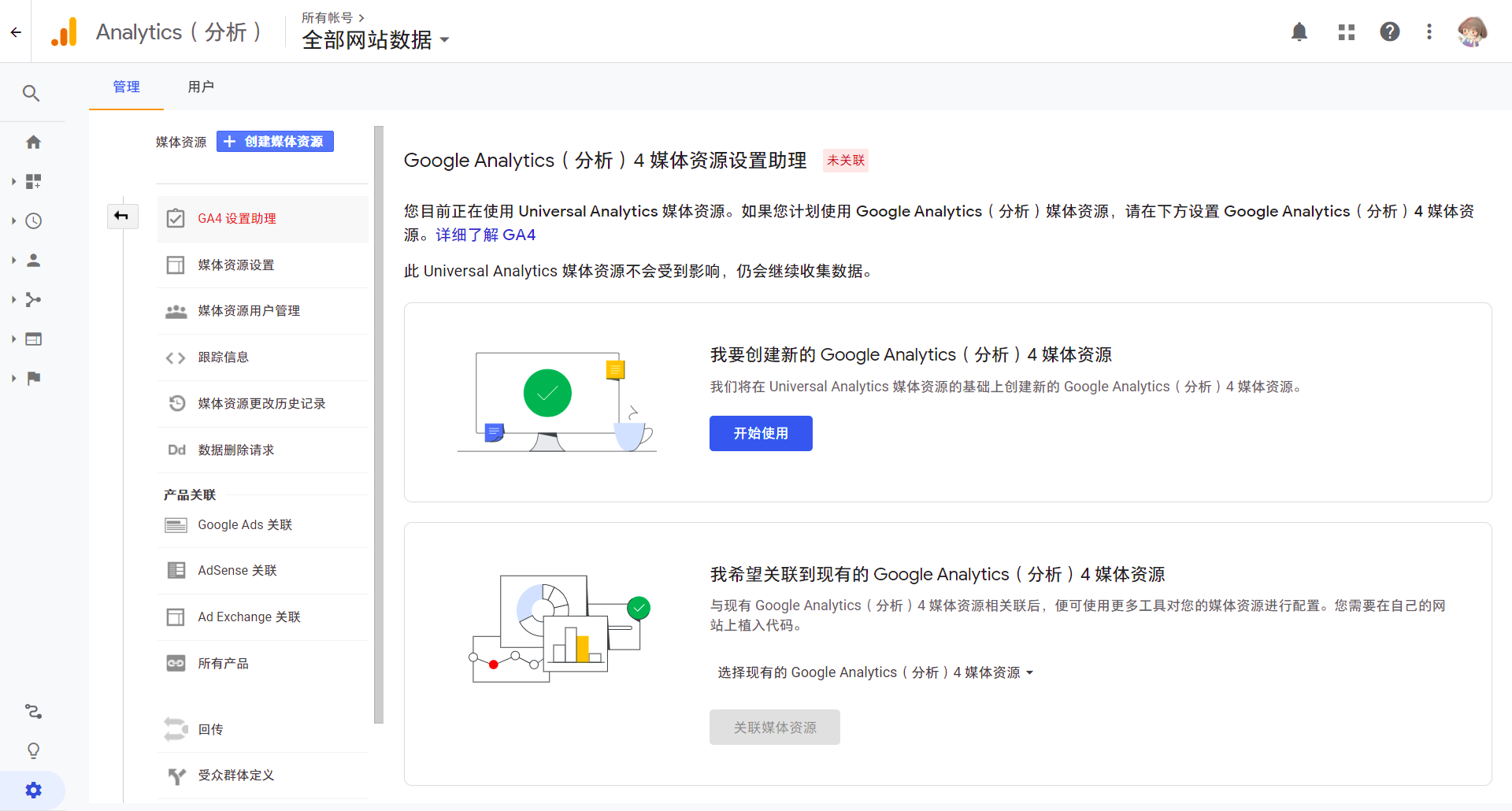Open the user account avatar
The image size is (1512, 811).
pyautogui.click(x=1472, y=32)
